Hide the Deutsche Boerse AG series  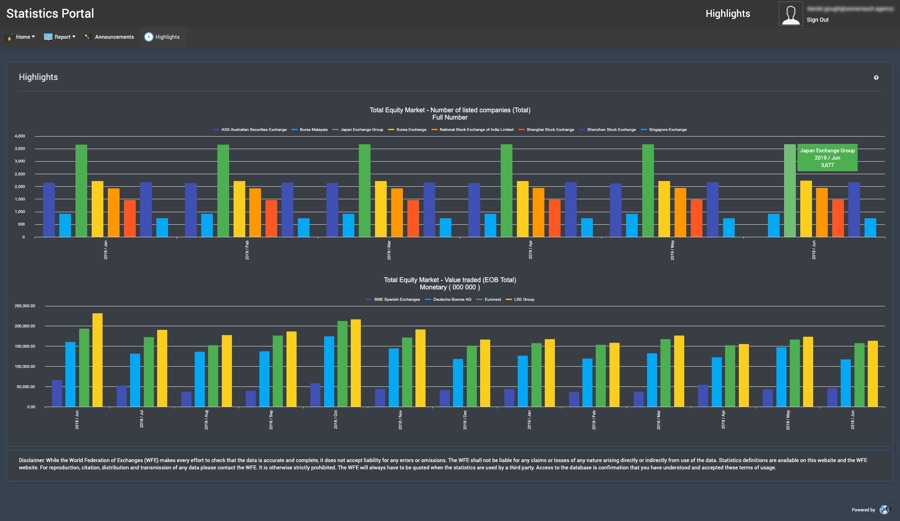pos(449,299)
